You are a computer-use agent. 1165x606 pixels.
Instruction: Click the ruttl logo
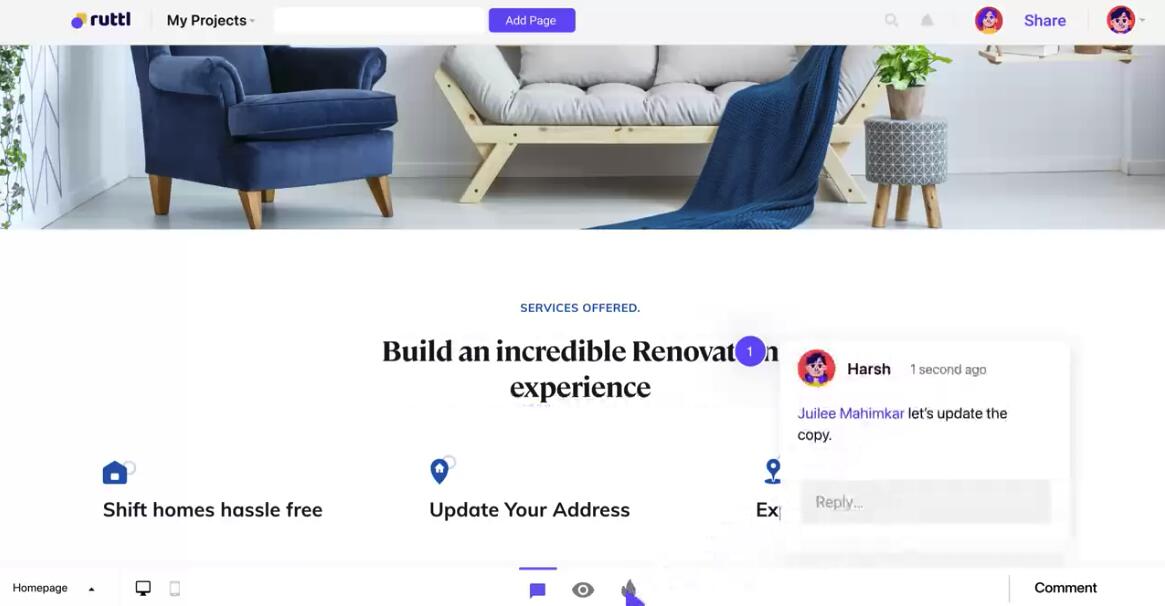101,20
